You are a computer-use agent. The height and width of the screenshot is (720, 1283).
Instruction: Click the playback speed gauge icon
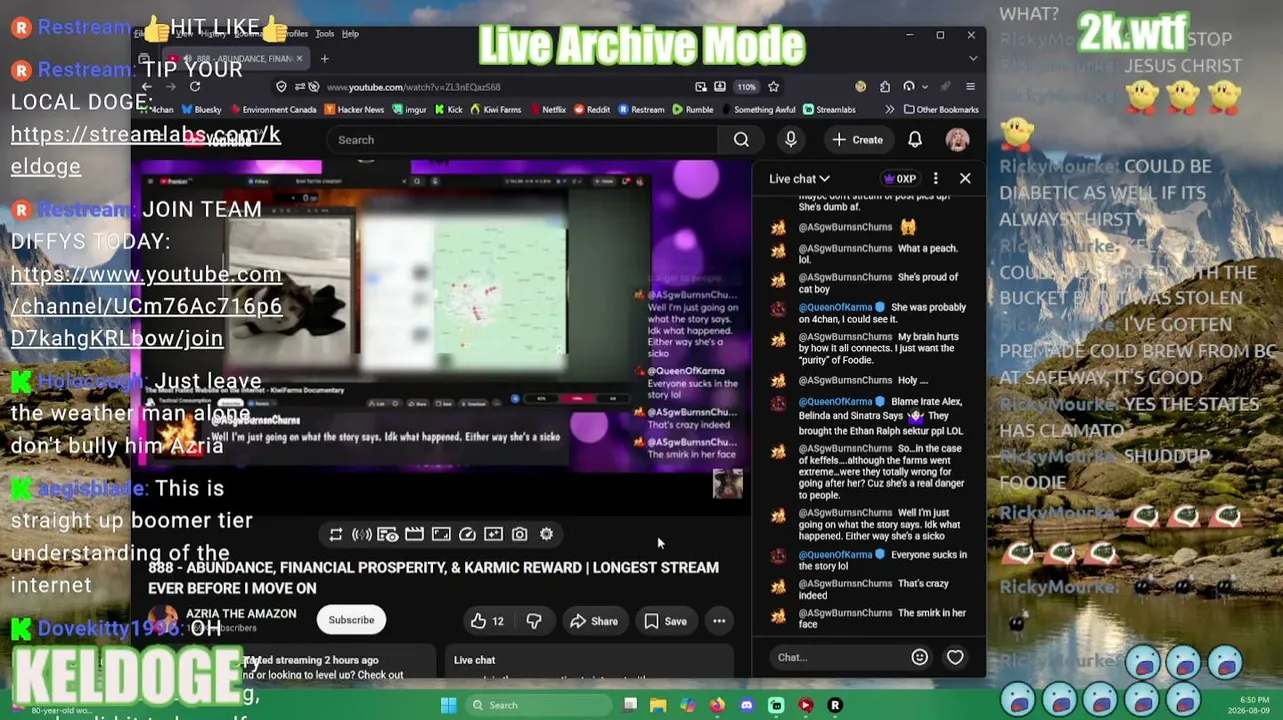467,535
